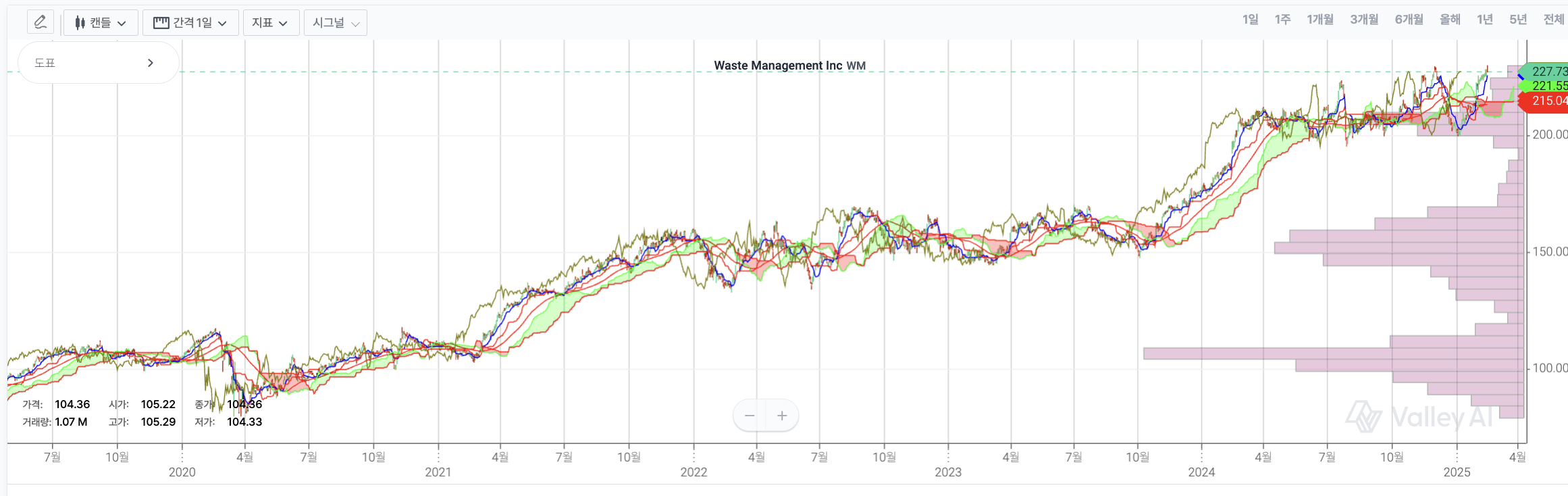Select the 1주 time range
1568x496 pixels.
pos(1282,20)
